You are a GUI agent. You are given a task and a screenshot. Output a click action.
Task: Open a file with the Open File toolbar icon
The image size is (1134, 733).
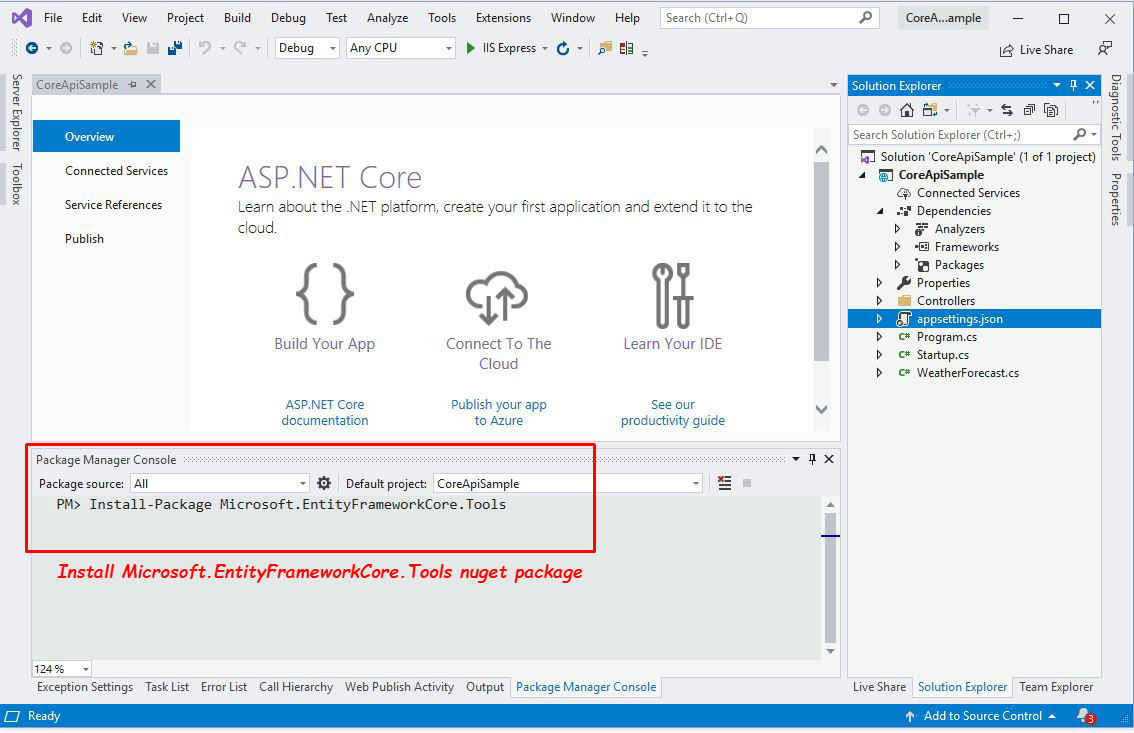click(130, 48)
